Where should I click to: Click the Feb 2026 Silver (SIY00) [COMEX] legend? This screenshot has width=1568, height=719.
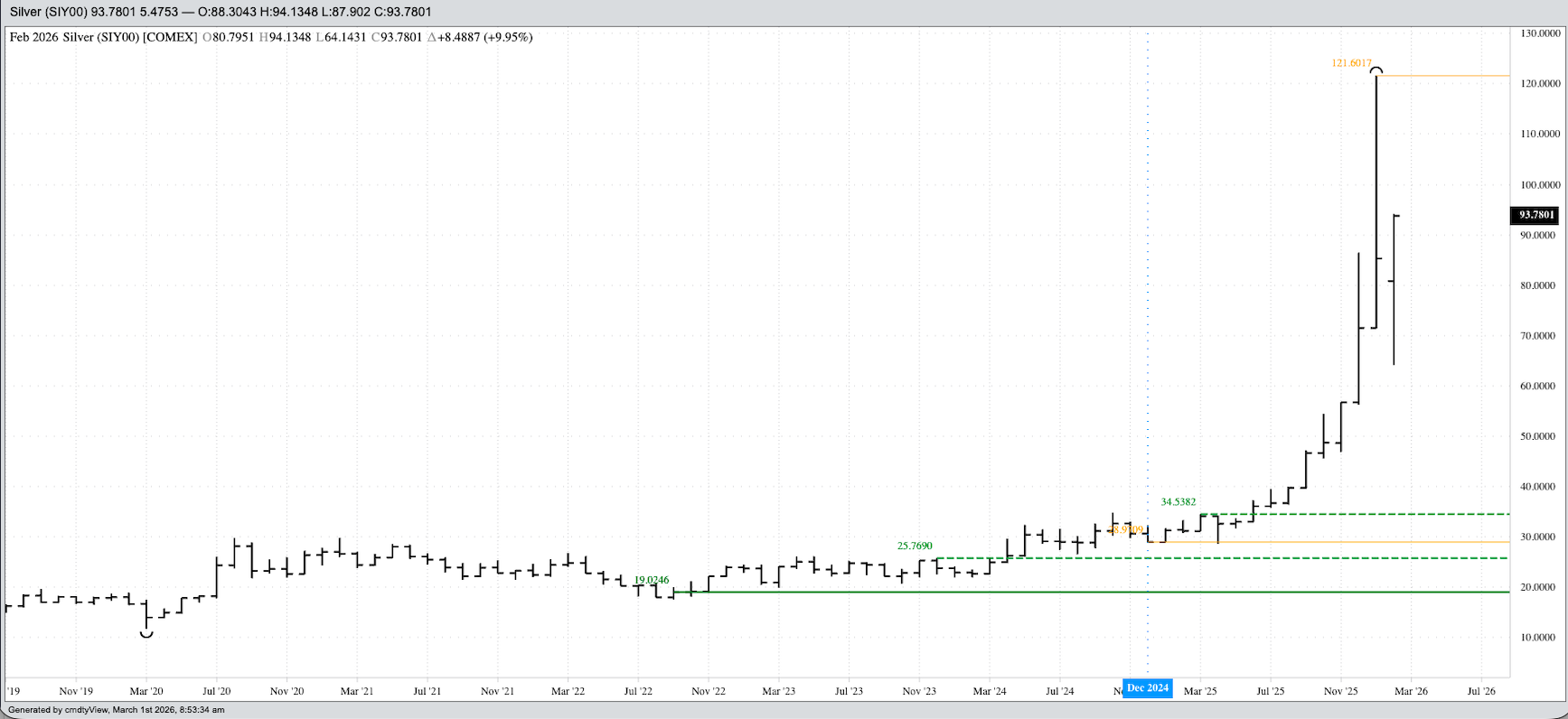[x=103, y=37]
